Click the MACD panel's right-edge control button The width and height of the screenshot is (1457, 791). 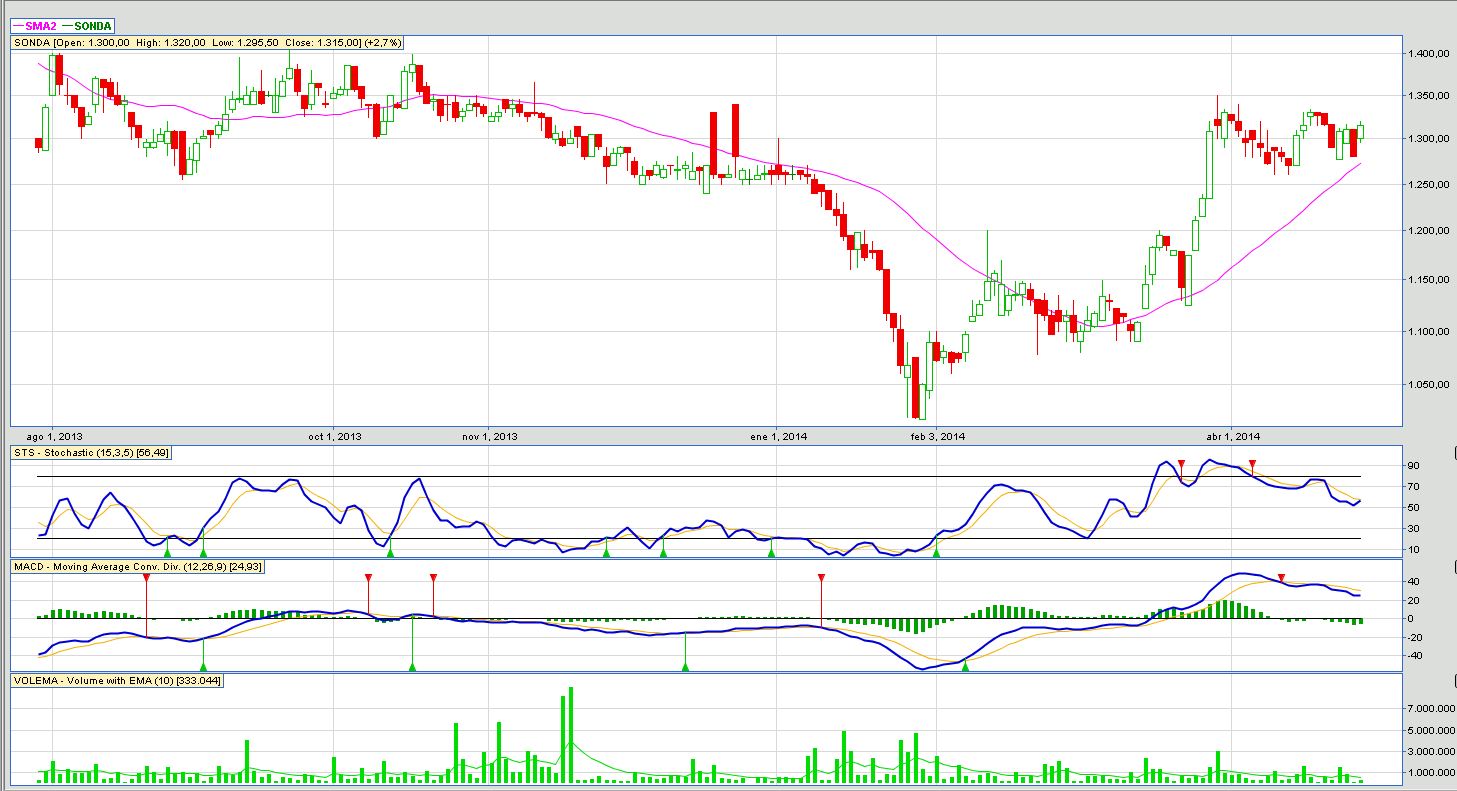[1452, 568]
